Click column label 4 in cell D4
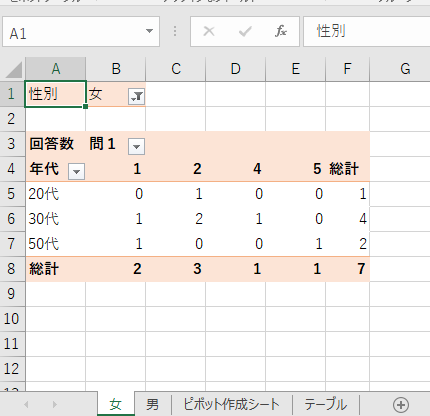430x416 pixels. [x=257, y=169]
